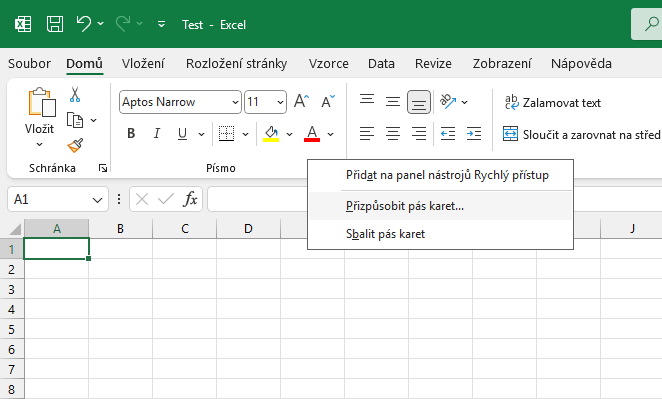The image size is (662, 399).
Task: Open the borders dropdown arrow
Action: pos(245,134)
